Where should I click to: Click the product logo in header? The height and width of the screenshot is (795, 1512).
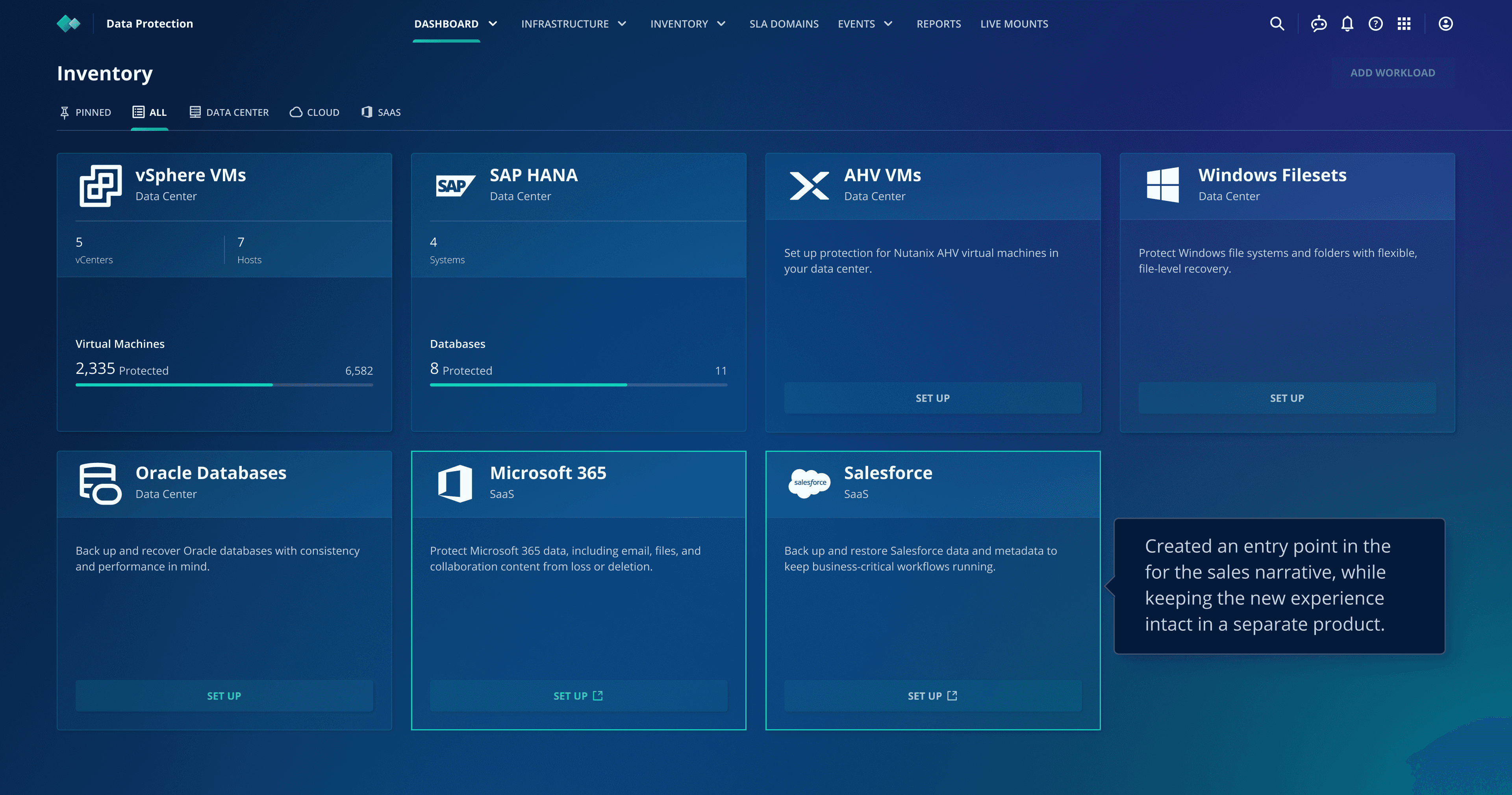click(x=69, y=24)
